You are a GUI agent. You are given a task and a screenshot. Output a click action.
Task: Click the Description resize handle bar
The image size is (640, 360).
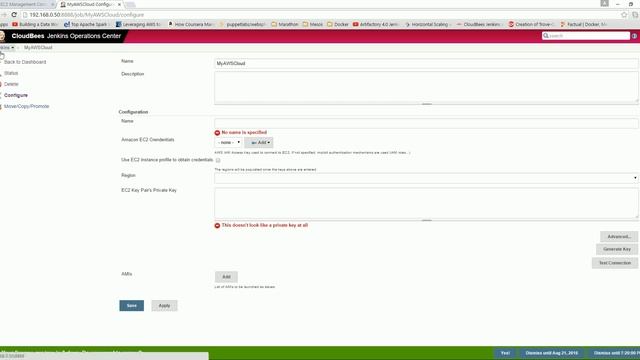[427, 104]
